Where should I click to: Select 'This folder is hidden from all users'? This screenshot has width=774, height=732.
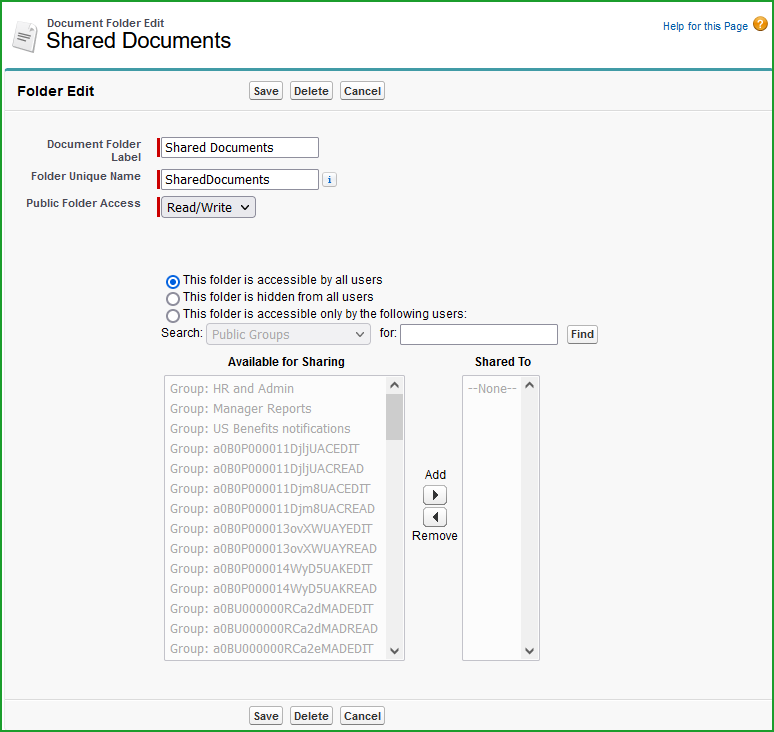click(173, 298)
